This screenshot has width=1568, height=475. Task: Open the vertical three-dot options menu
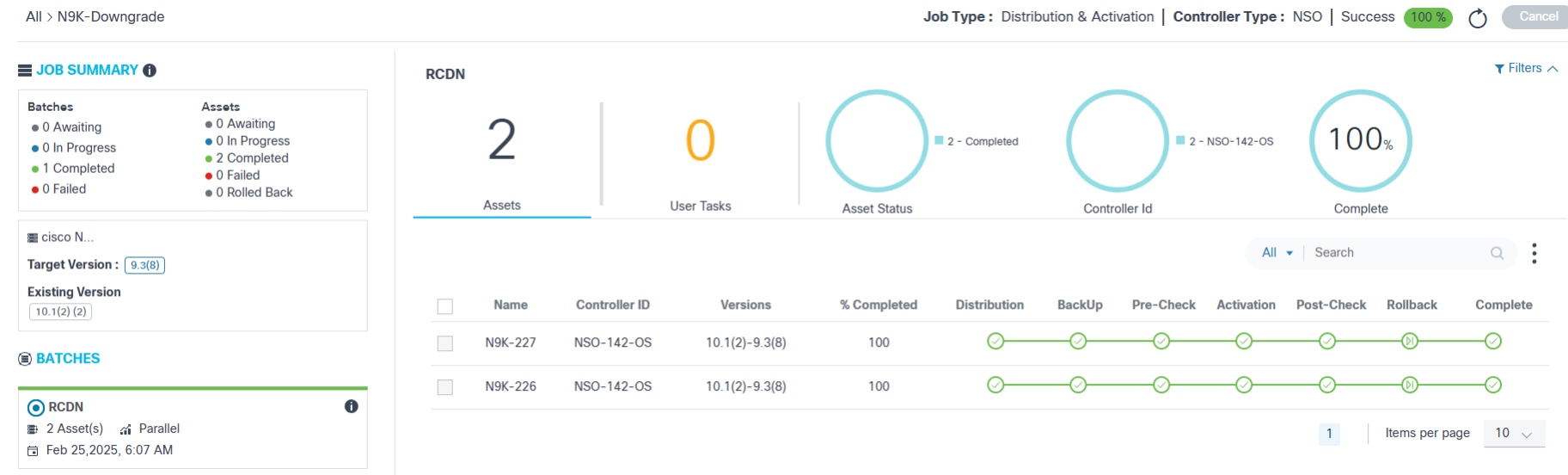pos(1534,253)
